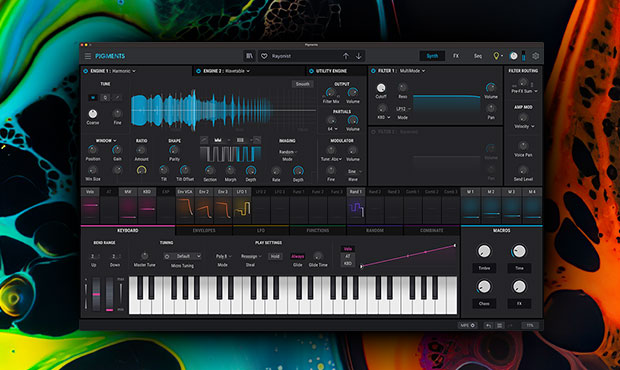
Task: Toggle Engine 1 power button
Action: coord(85,71)
